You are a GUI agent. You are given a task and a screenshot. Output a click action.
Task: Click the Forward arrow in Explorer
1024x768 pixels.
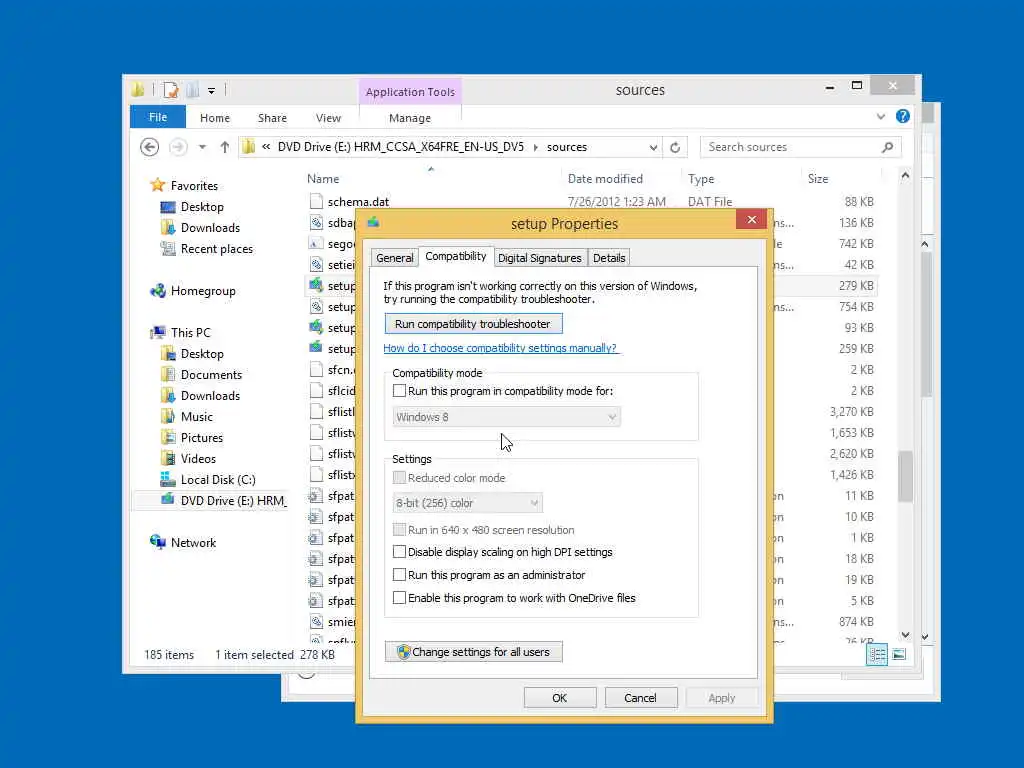(x=178, y=147)
